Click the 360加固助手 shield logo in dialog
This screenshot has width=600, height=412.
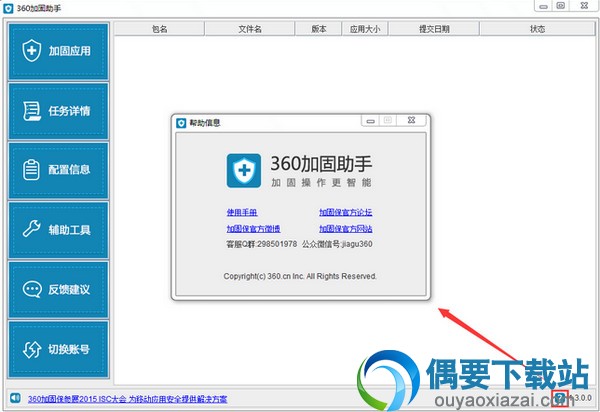(x=244, y=171)
